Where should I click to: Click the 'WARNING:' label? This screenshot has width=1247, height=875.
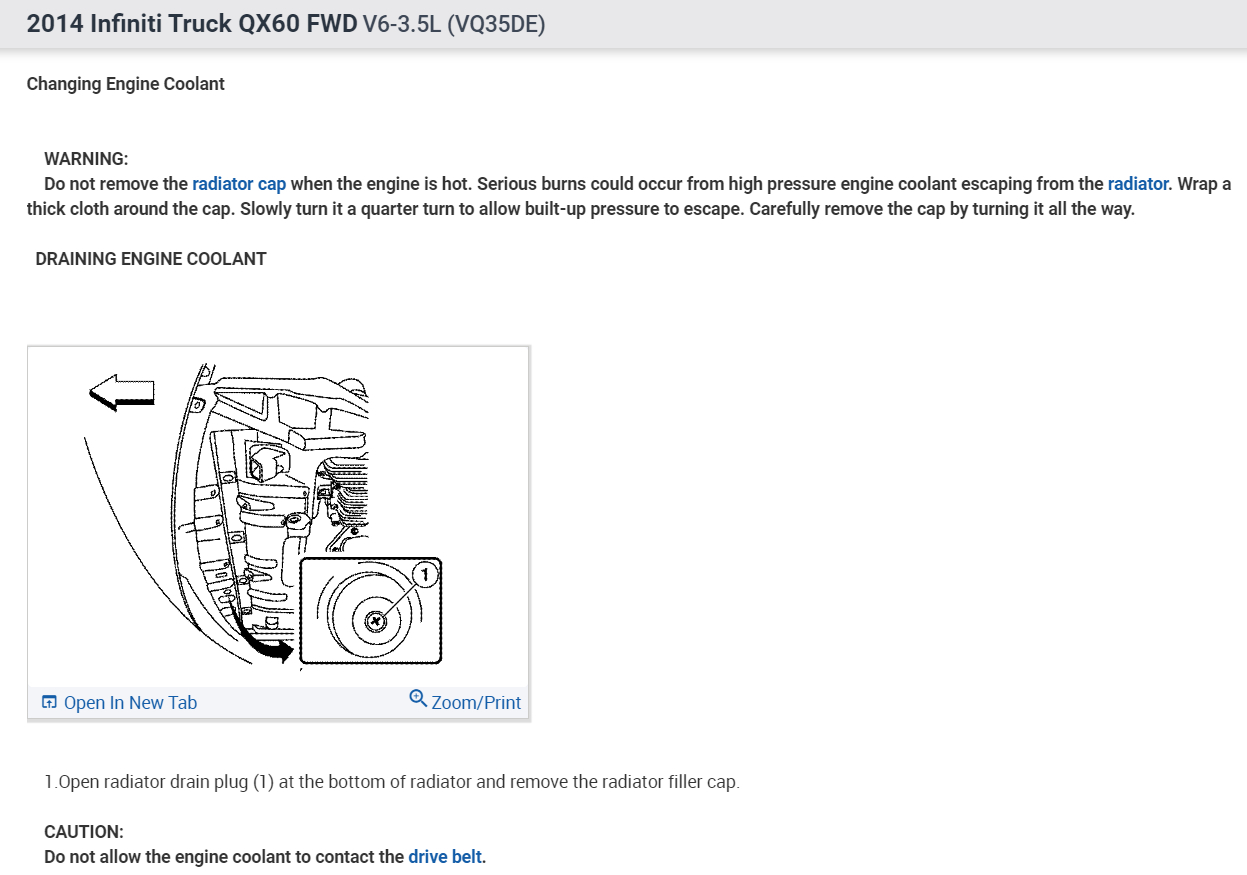tap(86, 159)
